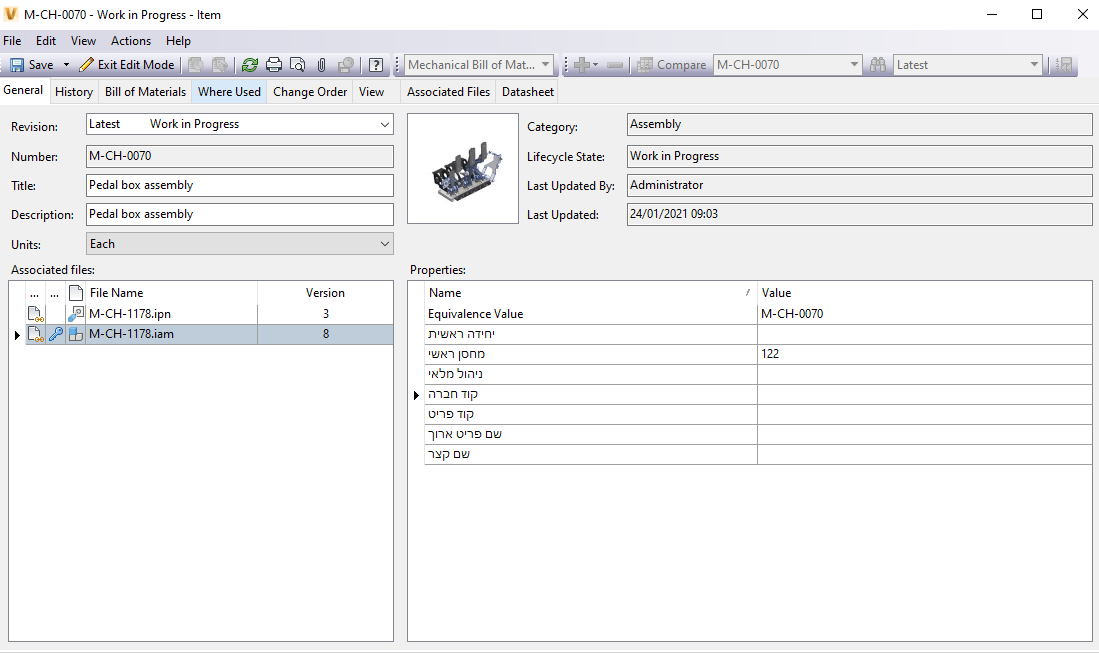Open the Units dropdown showing Each
The height and width of the screenshot is (653, 1099).
pos(240,244)
